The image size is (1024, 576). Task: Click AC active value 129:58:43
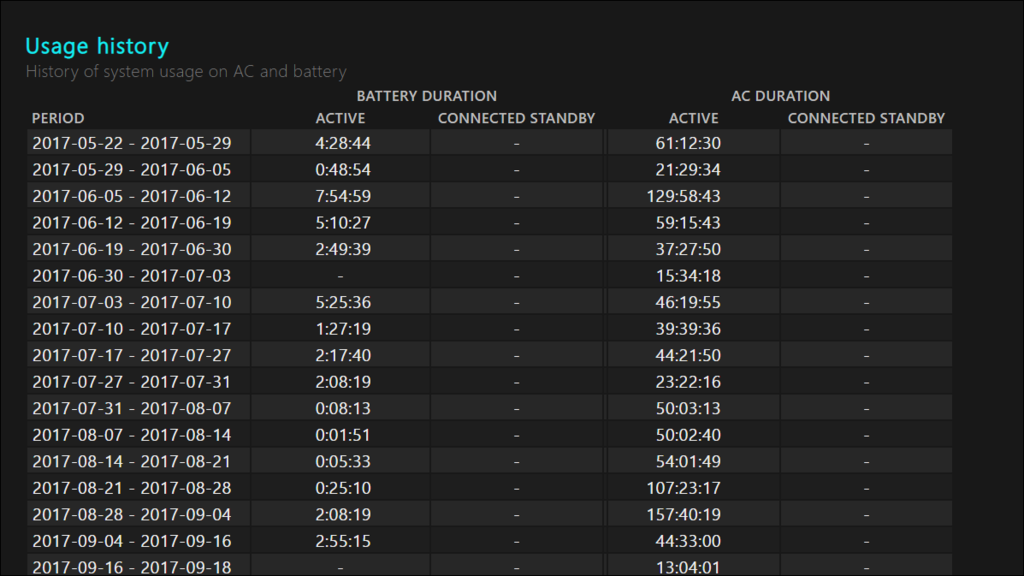point(684,196)
